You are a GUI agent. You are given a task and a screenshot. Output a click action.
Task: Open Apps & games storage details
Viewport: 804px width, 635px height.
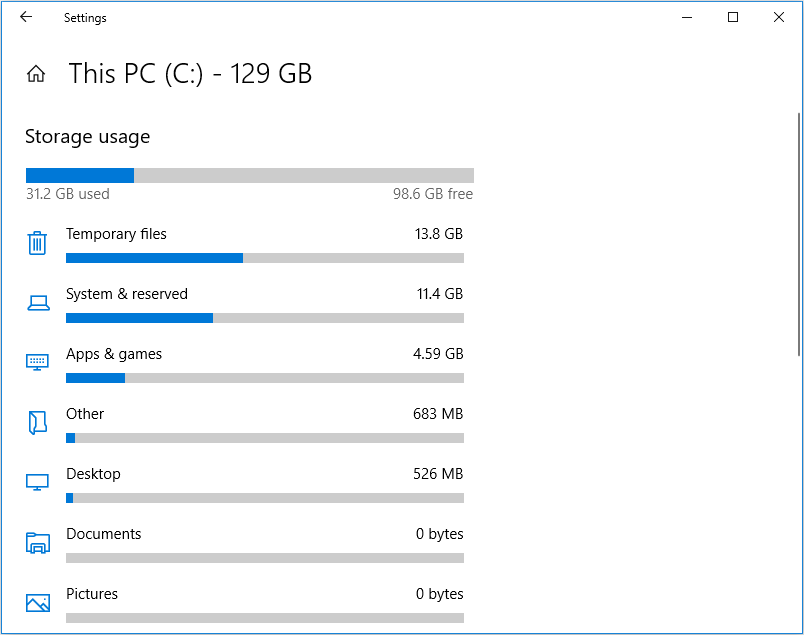click(114, 354)
